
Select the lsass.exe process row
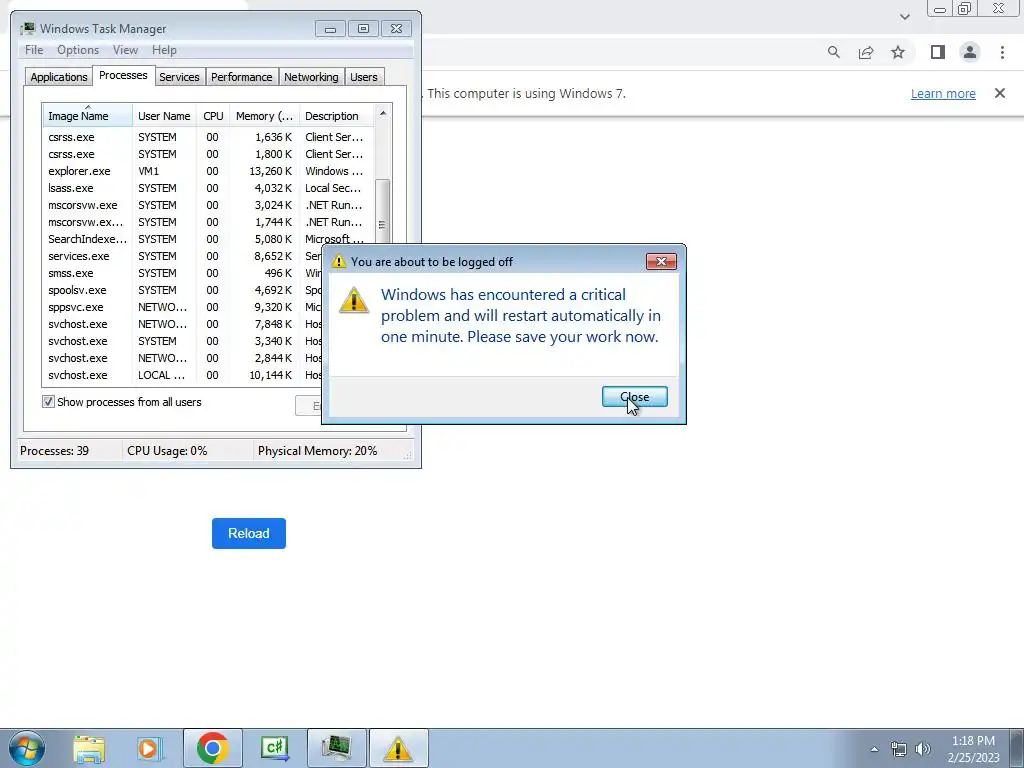(208, 188)
